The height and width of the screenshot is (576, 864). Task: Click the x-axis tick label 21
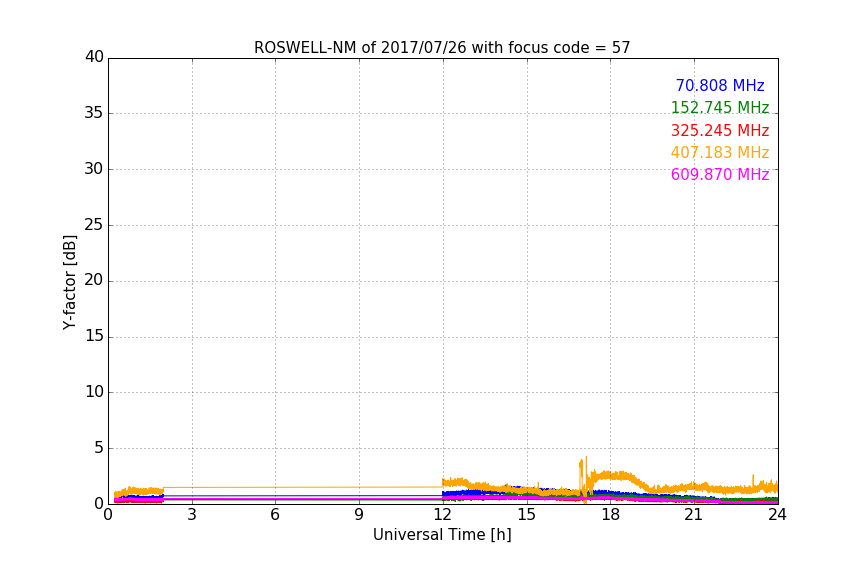click(694, 515)
